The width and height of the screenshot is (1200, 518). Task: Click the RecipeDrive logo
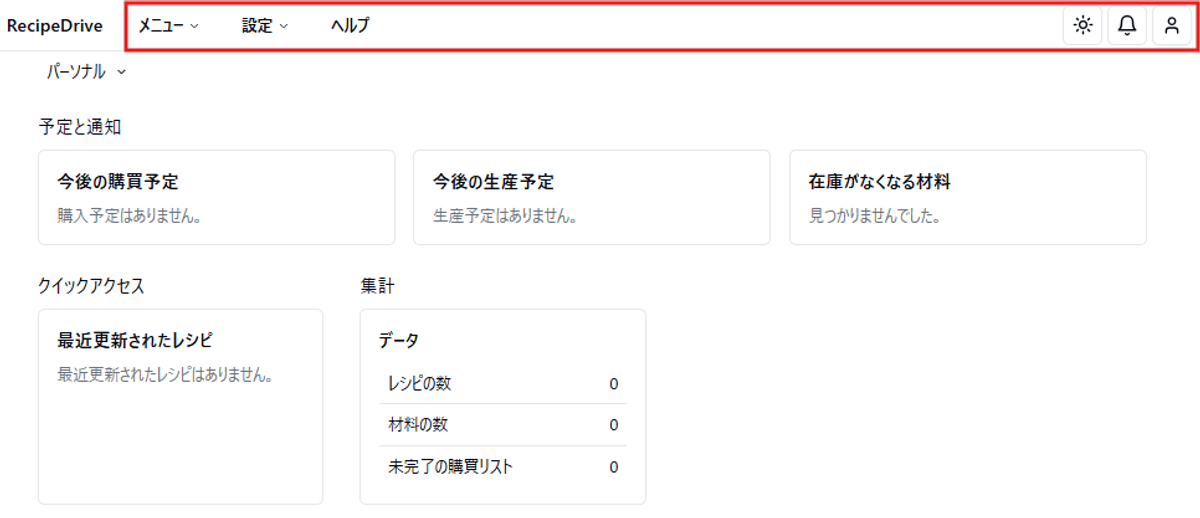(55, 26)
